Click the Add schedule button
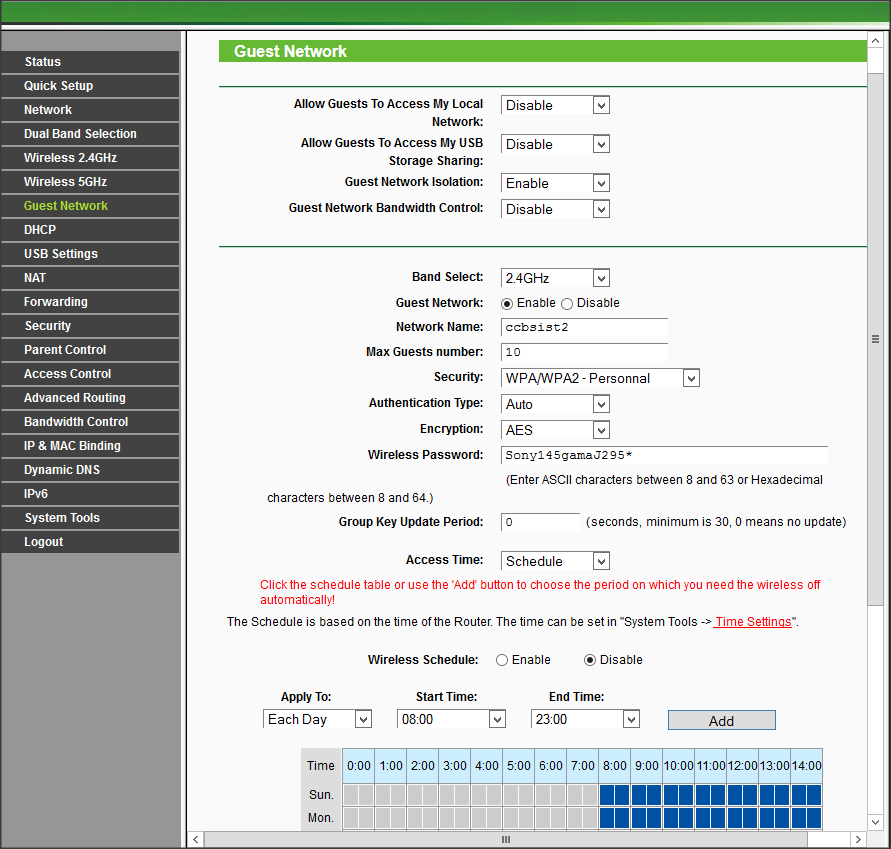 [721, 720]
